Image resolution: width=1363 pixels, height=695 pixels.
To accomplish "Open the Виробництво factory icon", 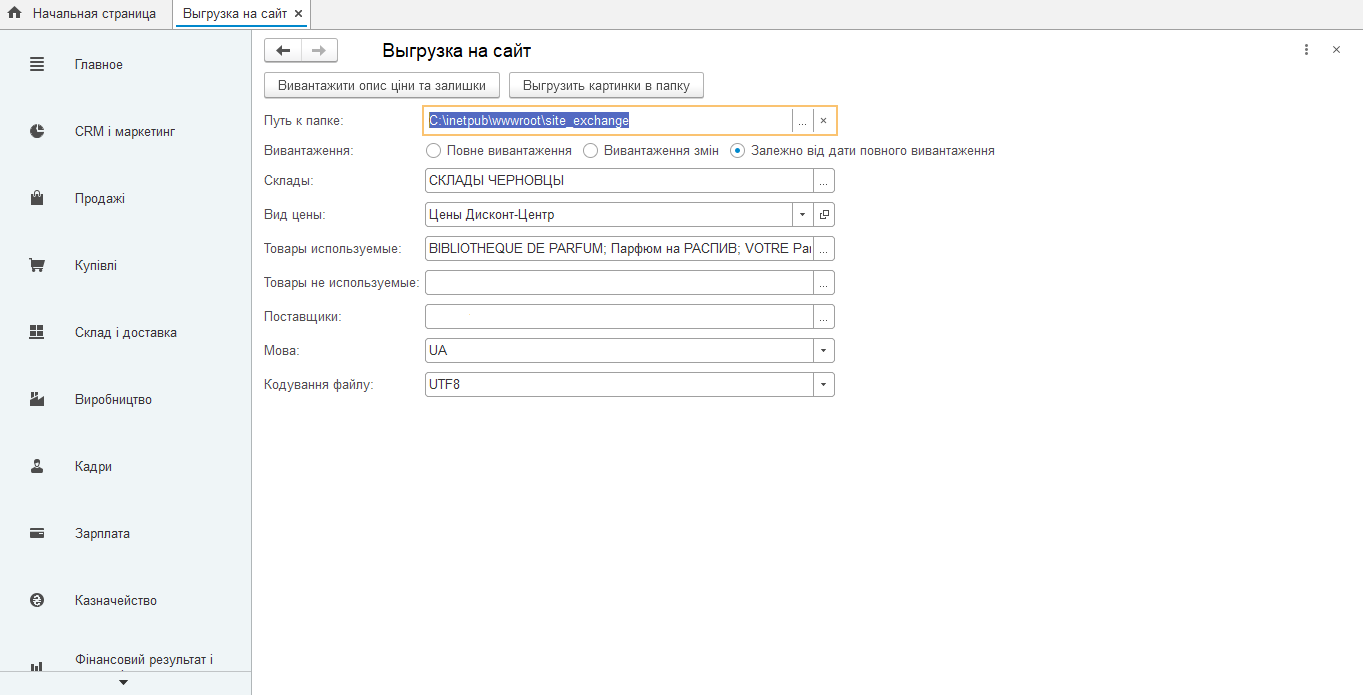I will 37,400.
